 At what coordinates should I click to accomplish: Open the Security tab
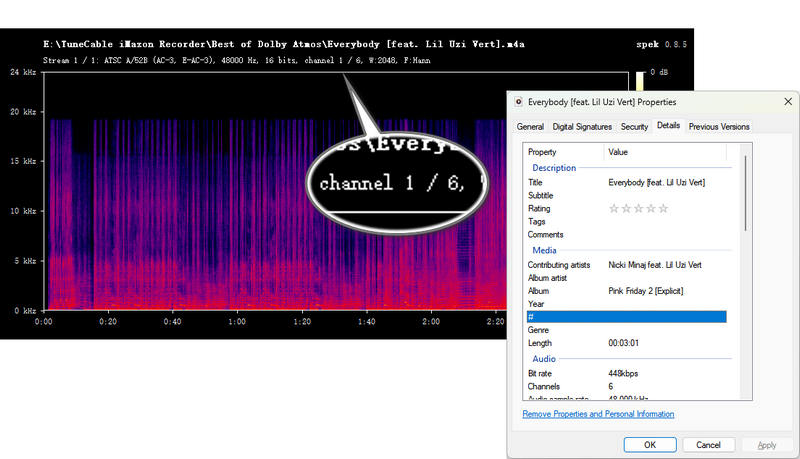click(x=634, y=126)
